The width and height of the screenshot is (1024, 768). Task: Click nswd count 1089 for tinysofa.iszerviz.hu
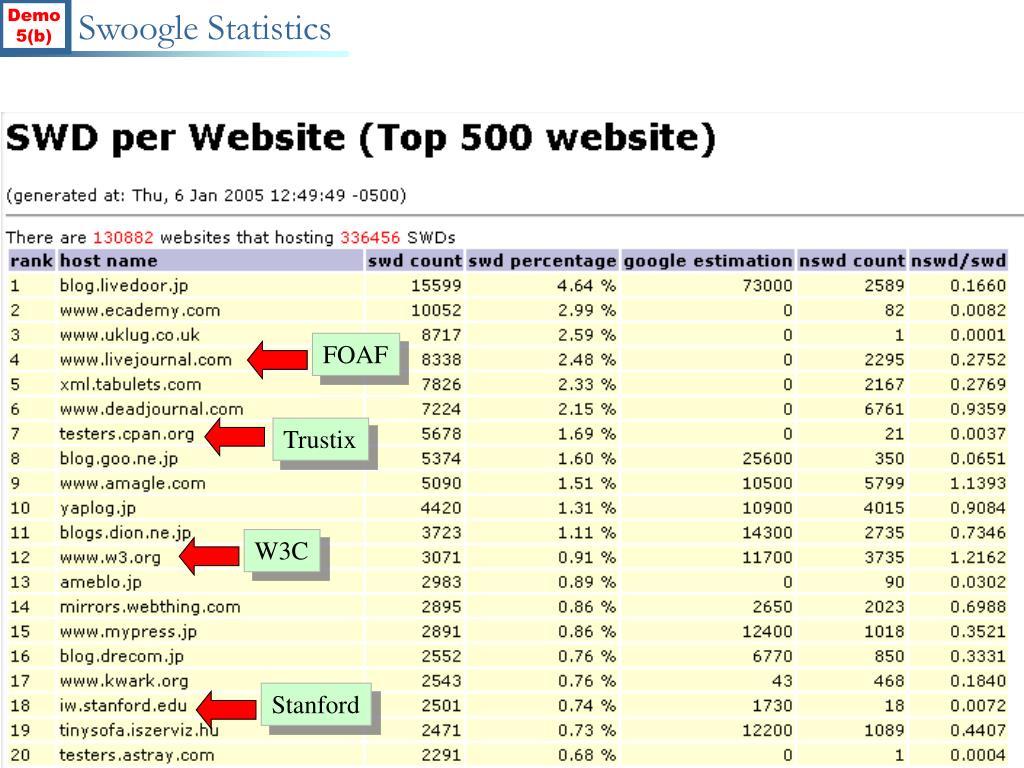(x=884, y=731)
